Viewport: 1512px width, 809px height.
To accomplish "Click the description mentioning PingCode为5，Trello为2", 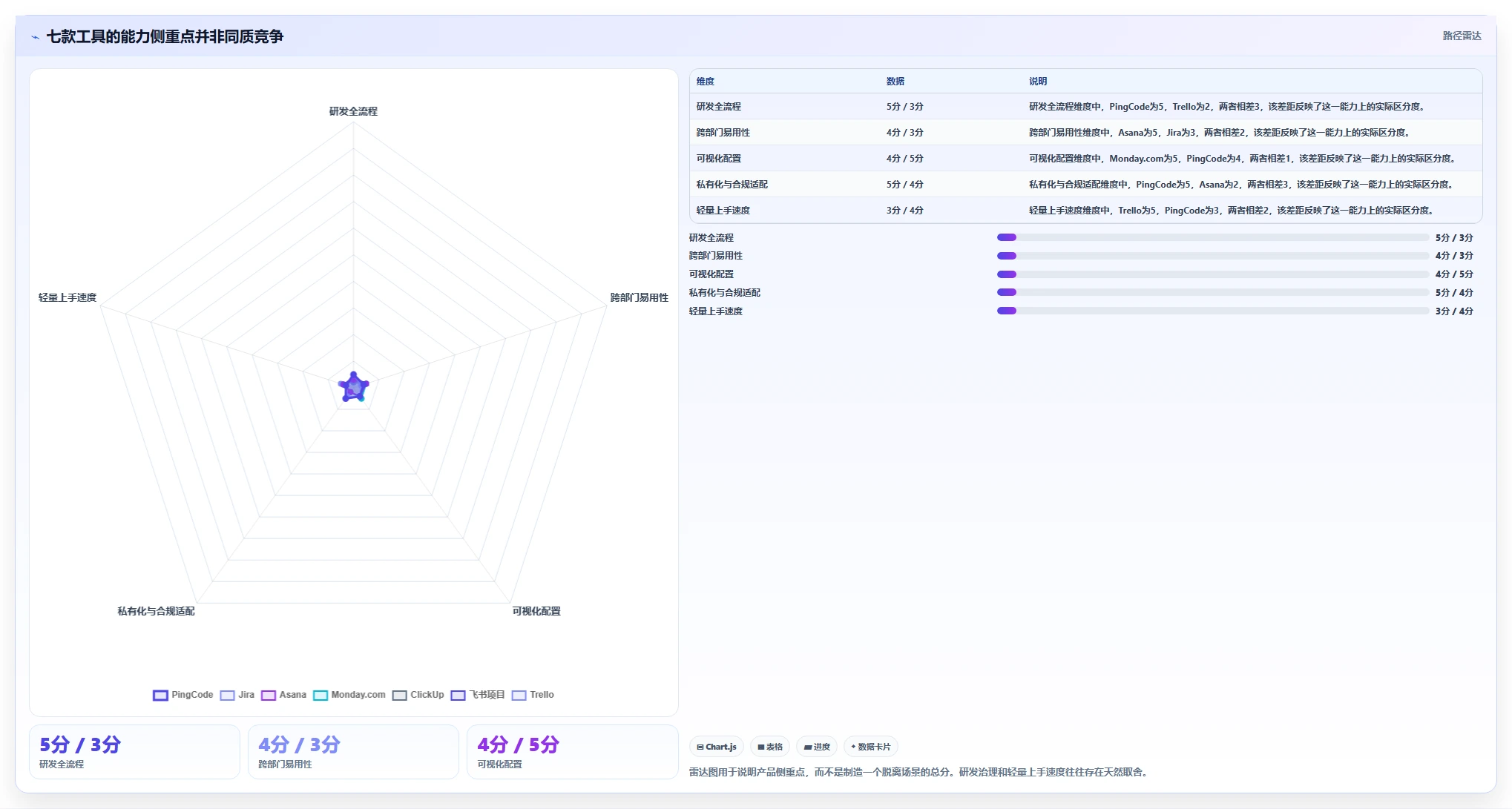I will (1227, 107).
